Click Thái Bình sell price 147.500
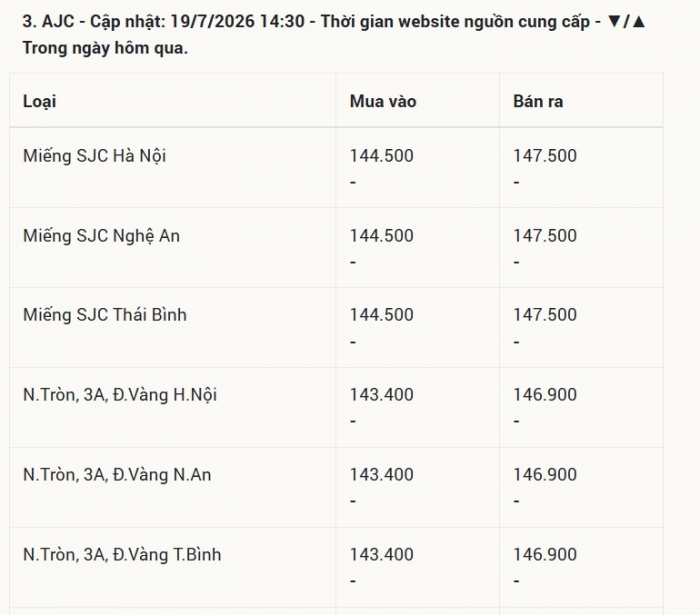700x615 pixels. 545,315
